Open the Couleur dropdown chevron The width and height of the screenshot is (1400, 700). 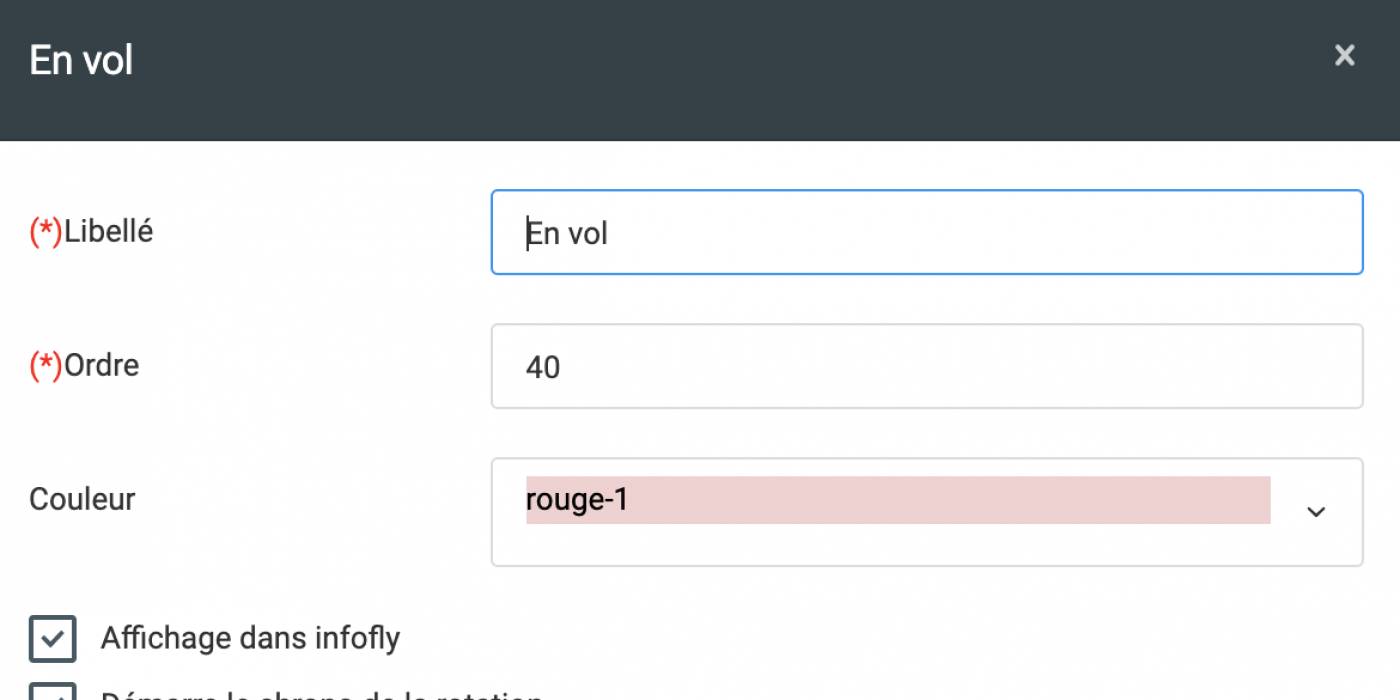point(1316,512)
